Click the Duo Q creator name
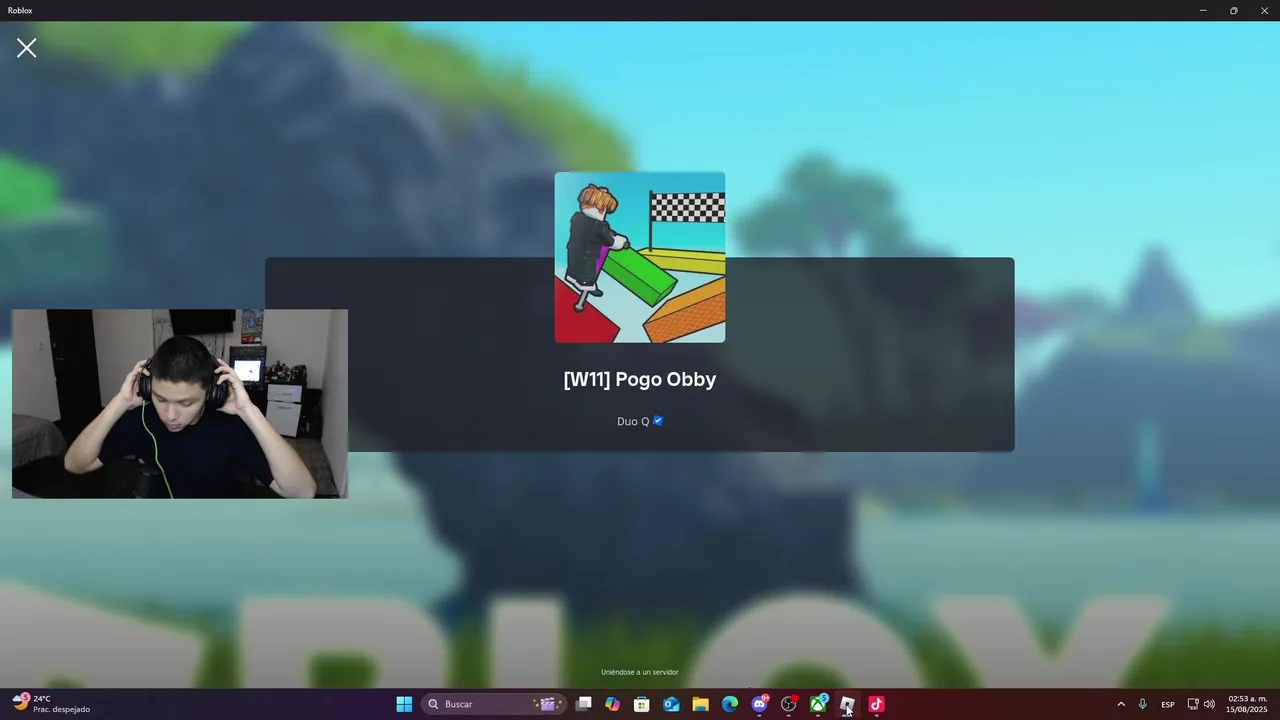Screen dimensions: 1280x720 633,421
